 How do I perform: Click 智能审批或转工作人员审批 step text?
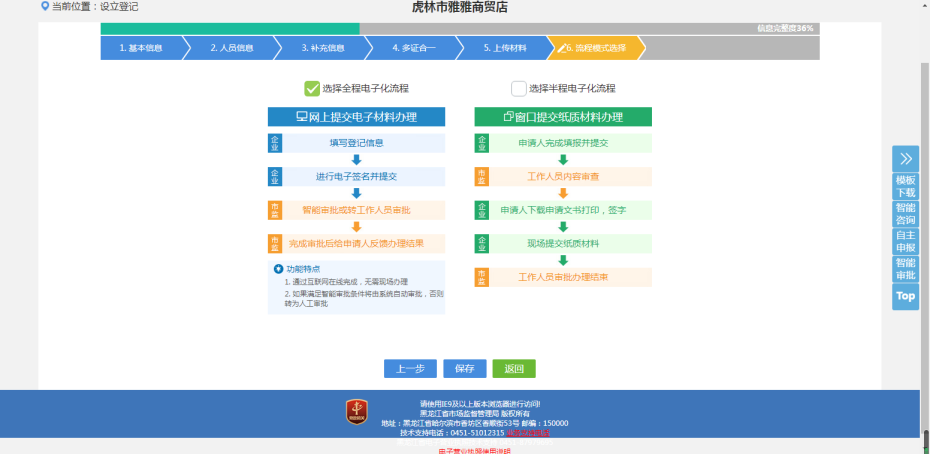tap(356, 210)
